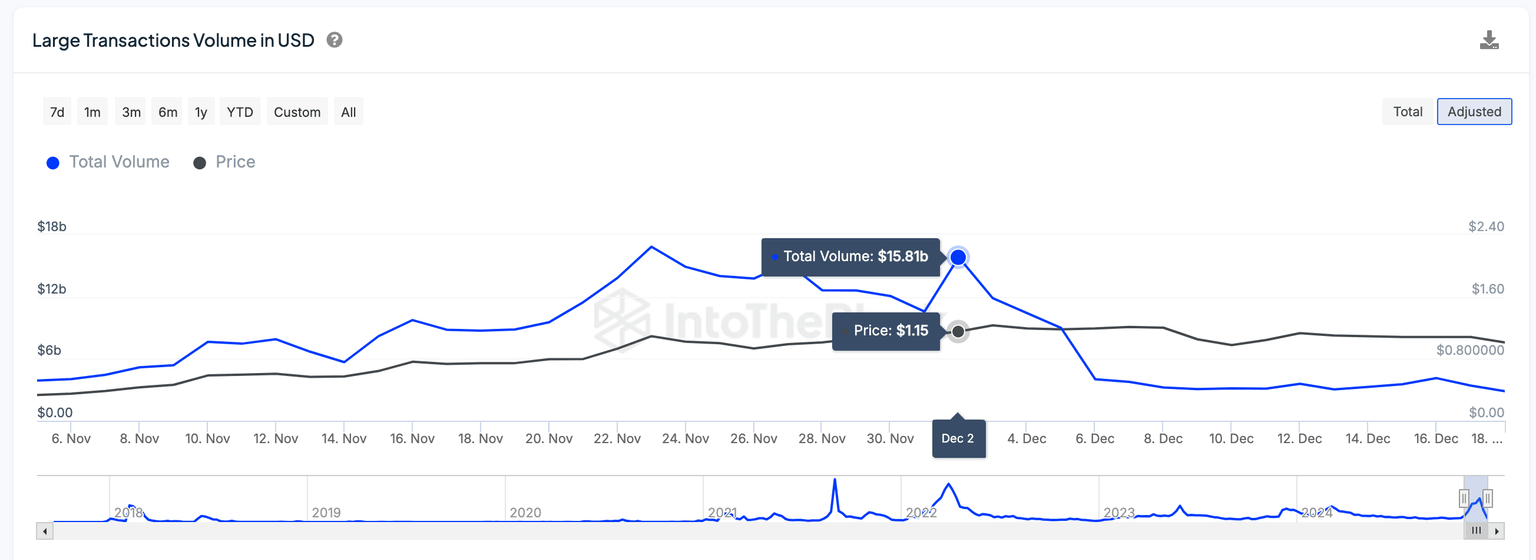Select the 7d time range

[57, 112]
